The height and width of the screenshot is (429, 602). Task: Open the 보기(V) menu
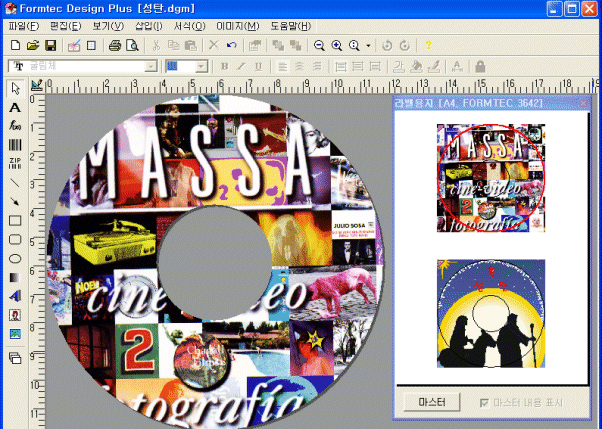coord(108,26)
